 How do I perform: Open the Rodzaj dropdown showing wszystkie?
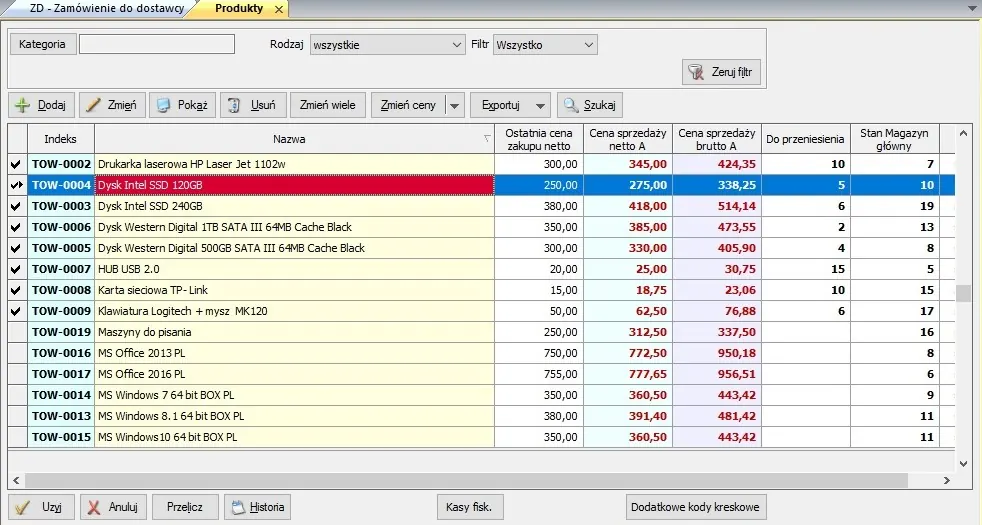(x=388, y=44)
